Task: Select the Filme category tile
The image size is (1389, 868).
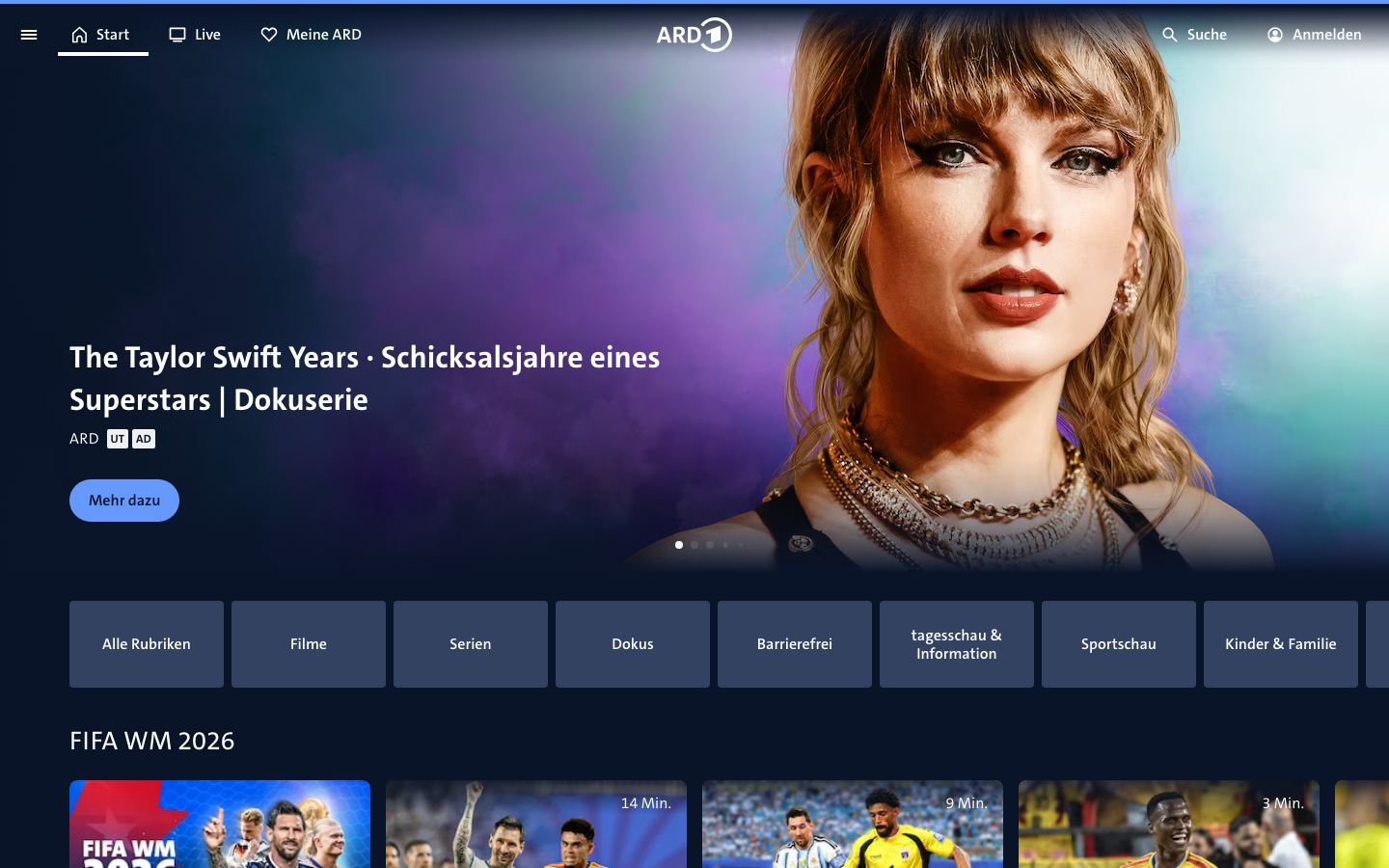Action: click(309, 644)
